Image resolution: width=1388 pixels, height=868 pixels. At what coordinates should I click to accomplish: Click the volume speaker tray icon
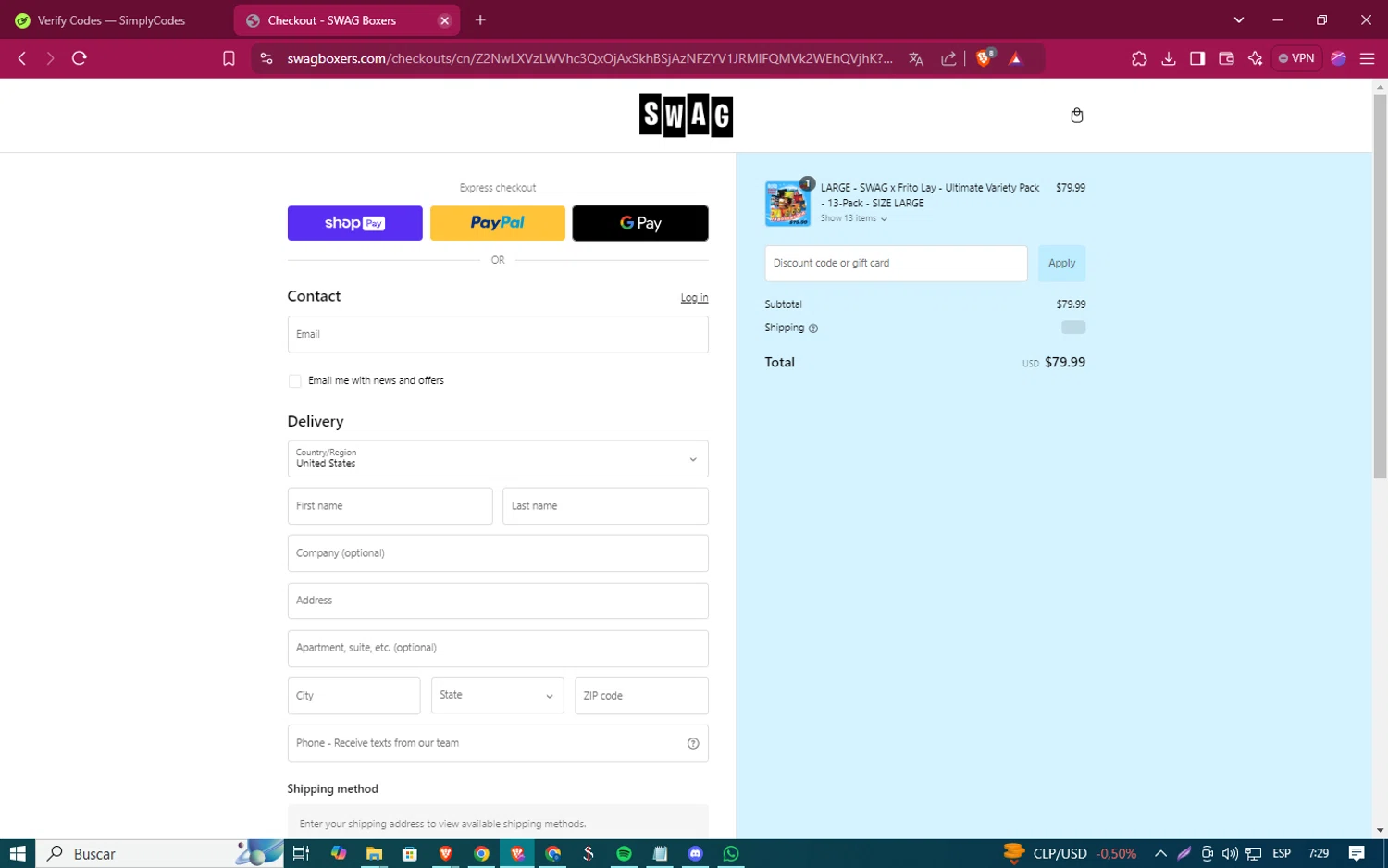[1230, 853]
